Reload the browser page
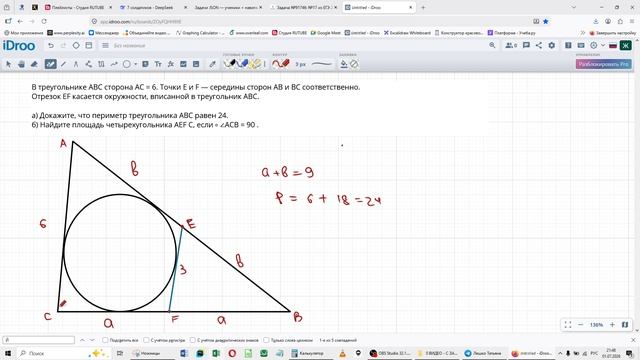This screenshot has height=360, width=640. (x=44, y=21)
